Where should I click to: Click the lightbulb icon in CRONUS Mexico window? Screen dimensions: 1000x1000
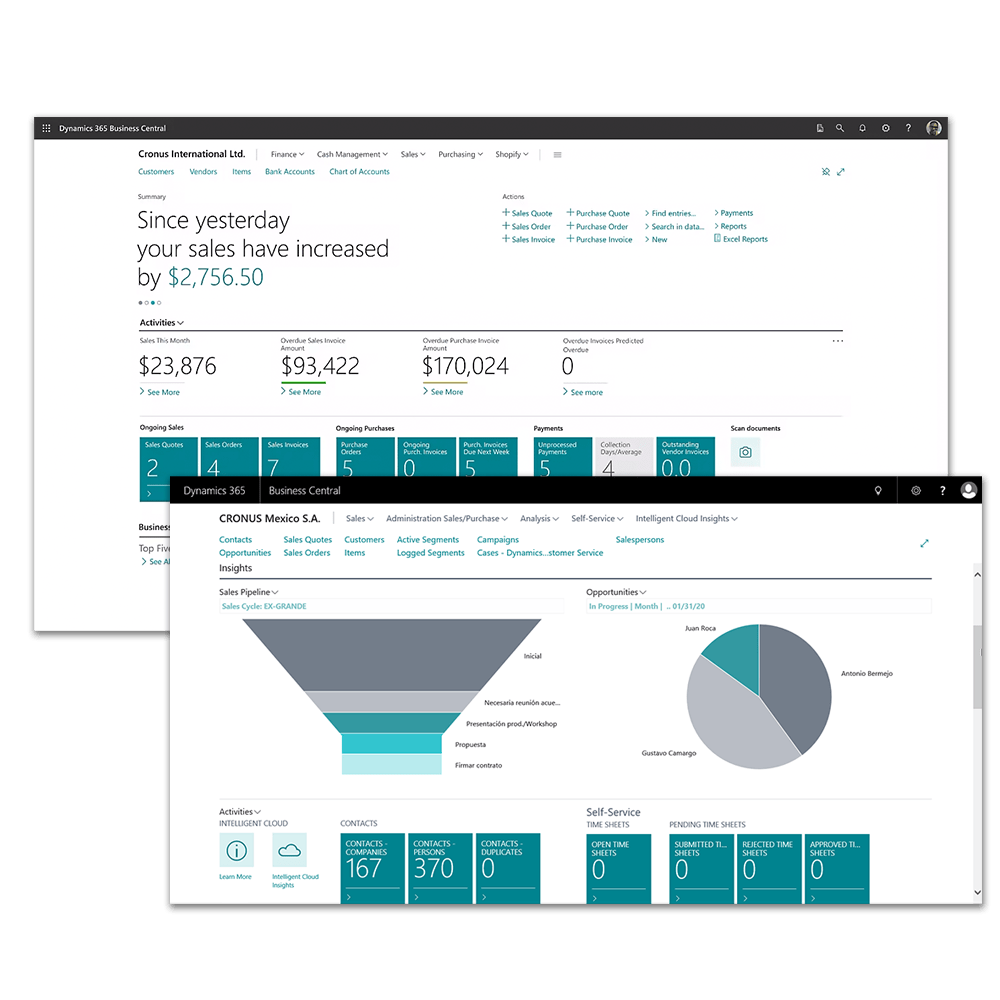878,490
